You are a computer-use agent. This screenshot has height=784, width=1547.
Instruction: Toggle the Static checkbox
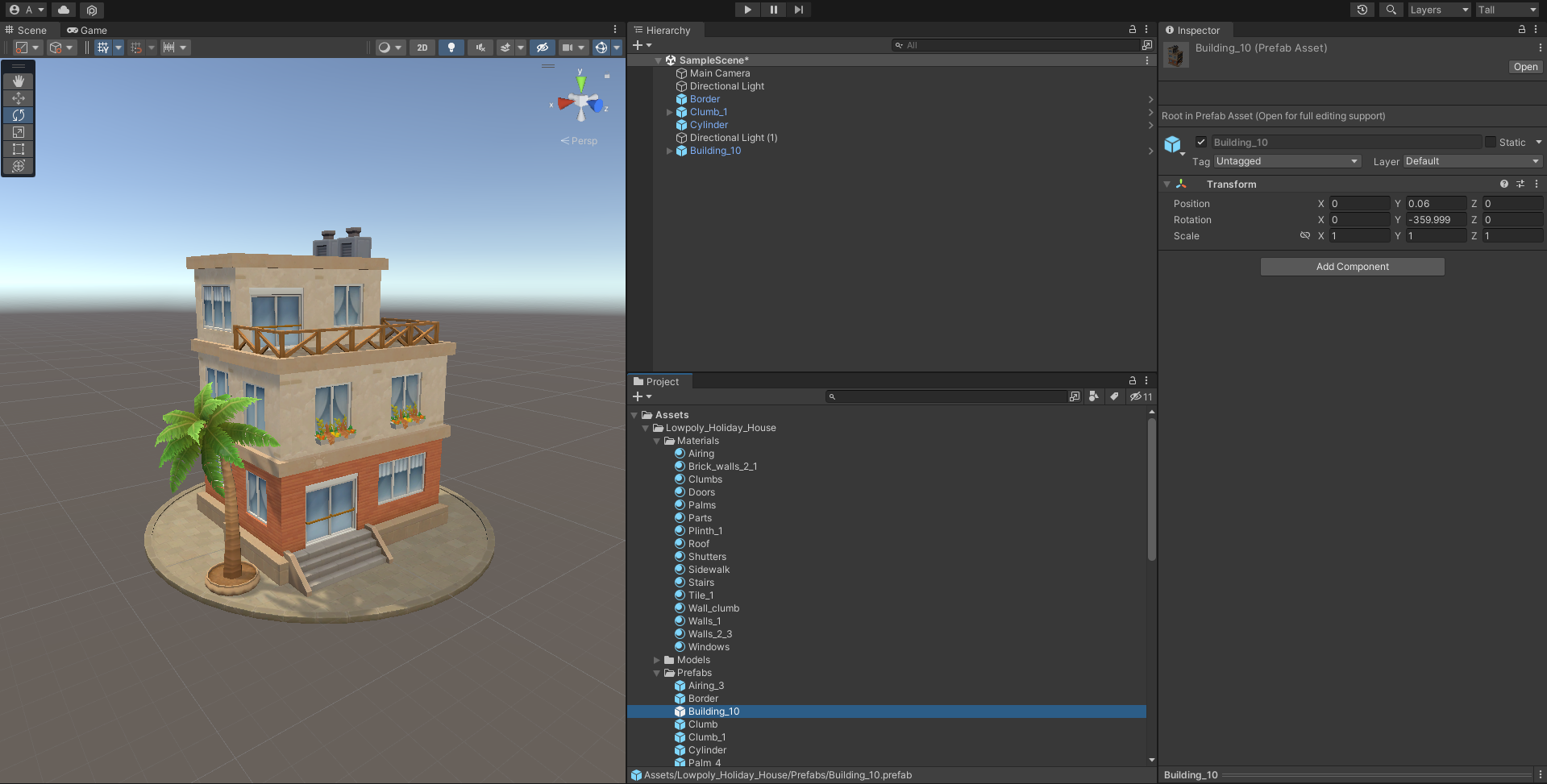tap(1490, 143)
